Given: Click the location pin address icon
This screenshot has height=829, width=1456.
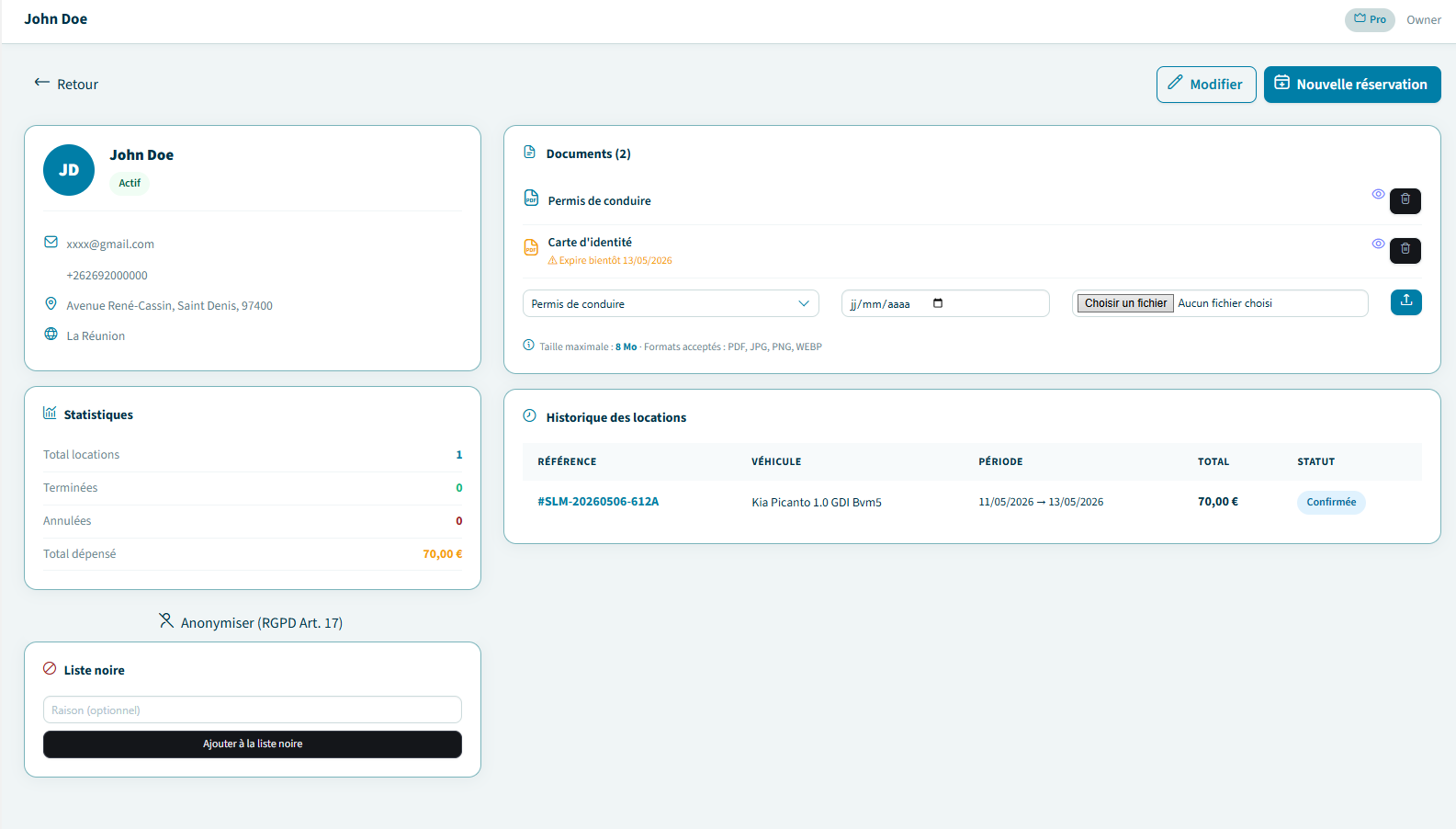Looking at the screenshot, I should pos(51,303).
